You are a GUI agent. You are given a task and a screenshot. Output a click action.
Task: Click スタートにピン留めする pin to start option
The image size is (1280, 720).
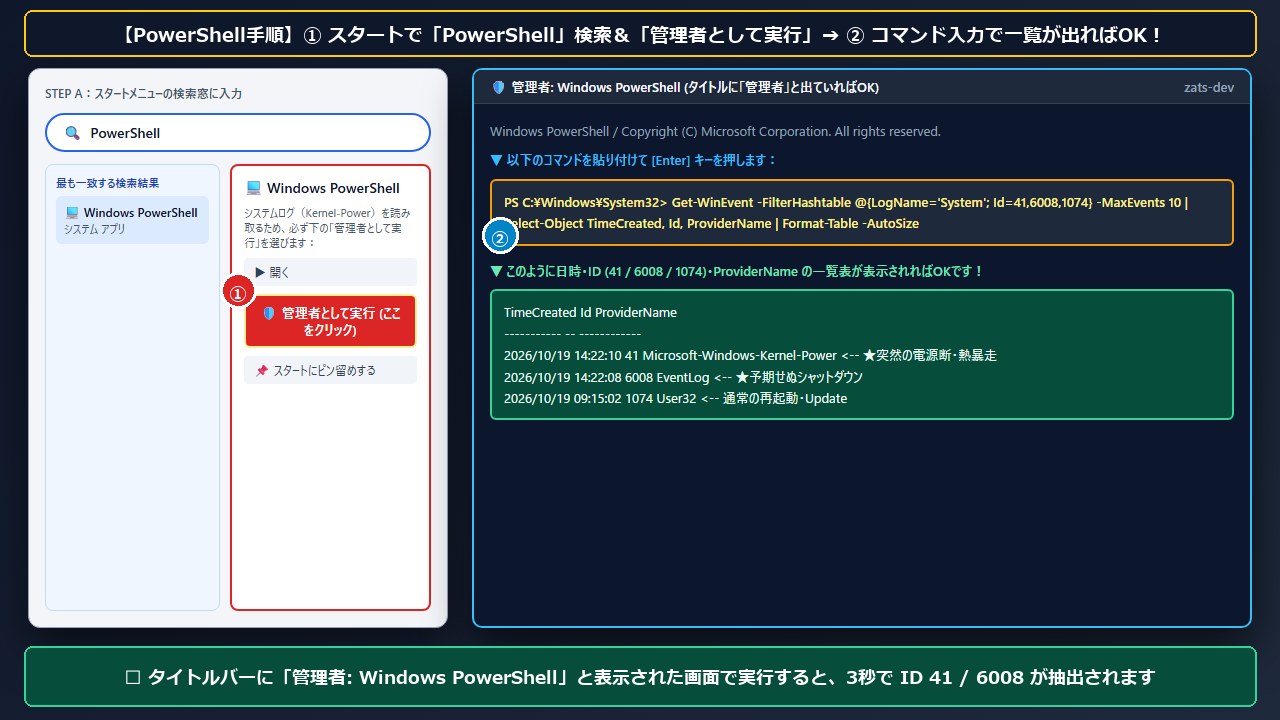330,370
